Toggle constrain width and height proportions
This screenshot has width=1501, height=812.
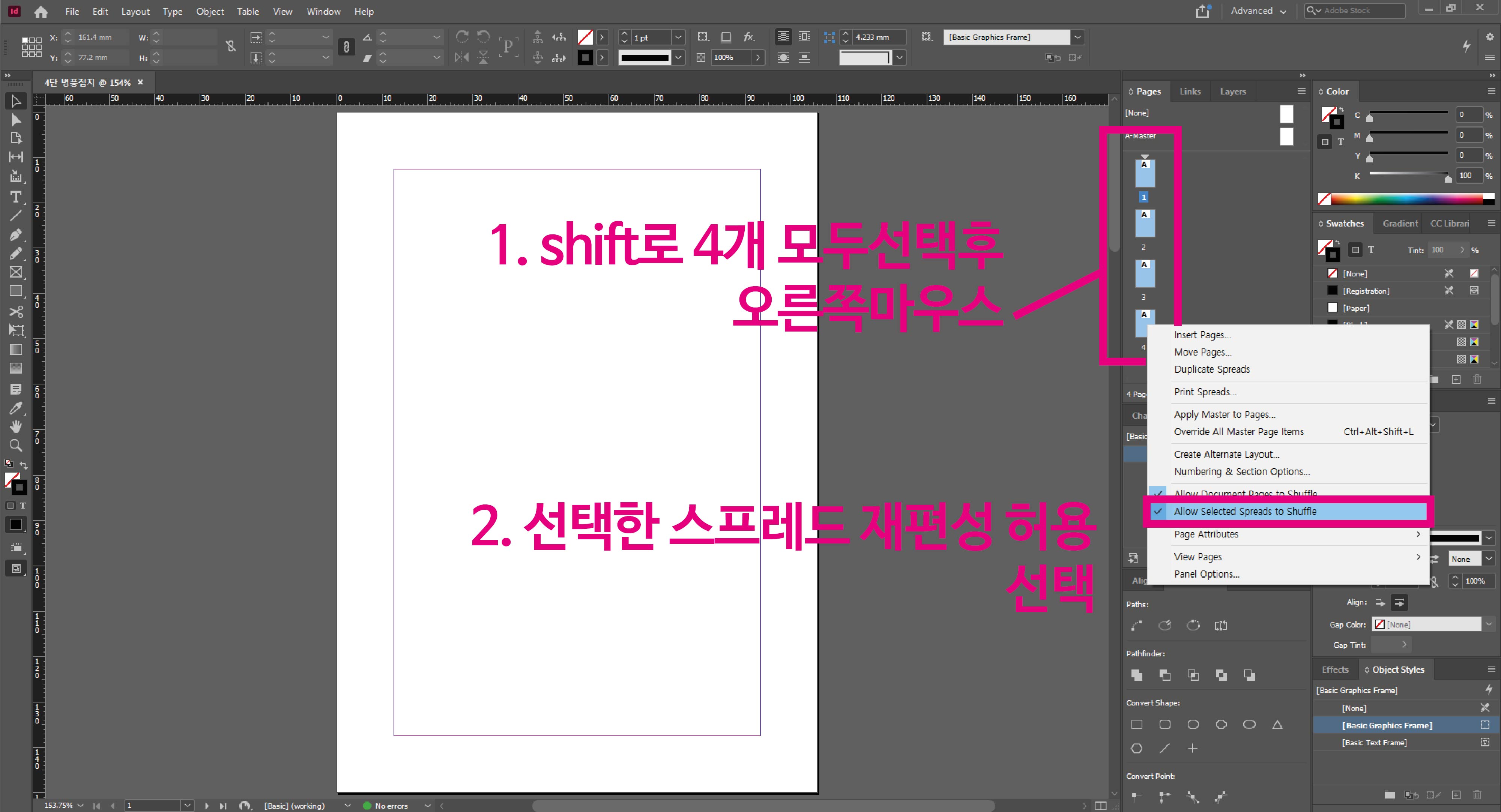click(231, 47)
